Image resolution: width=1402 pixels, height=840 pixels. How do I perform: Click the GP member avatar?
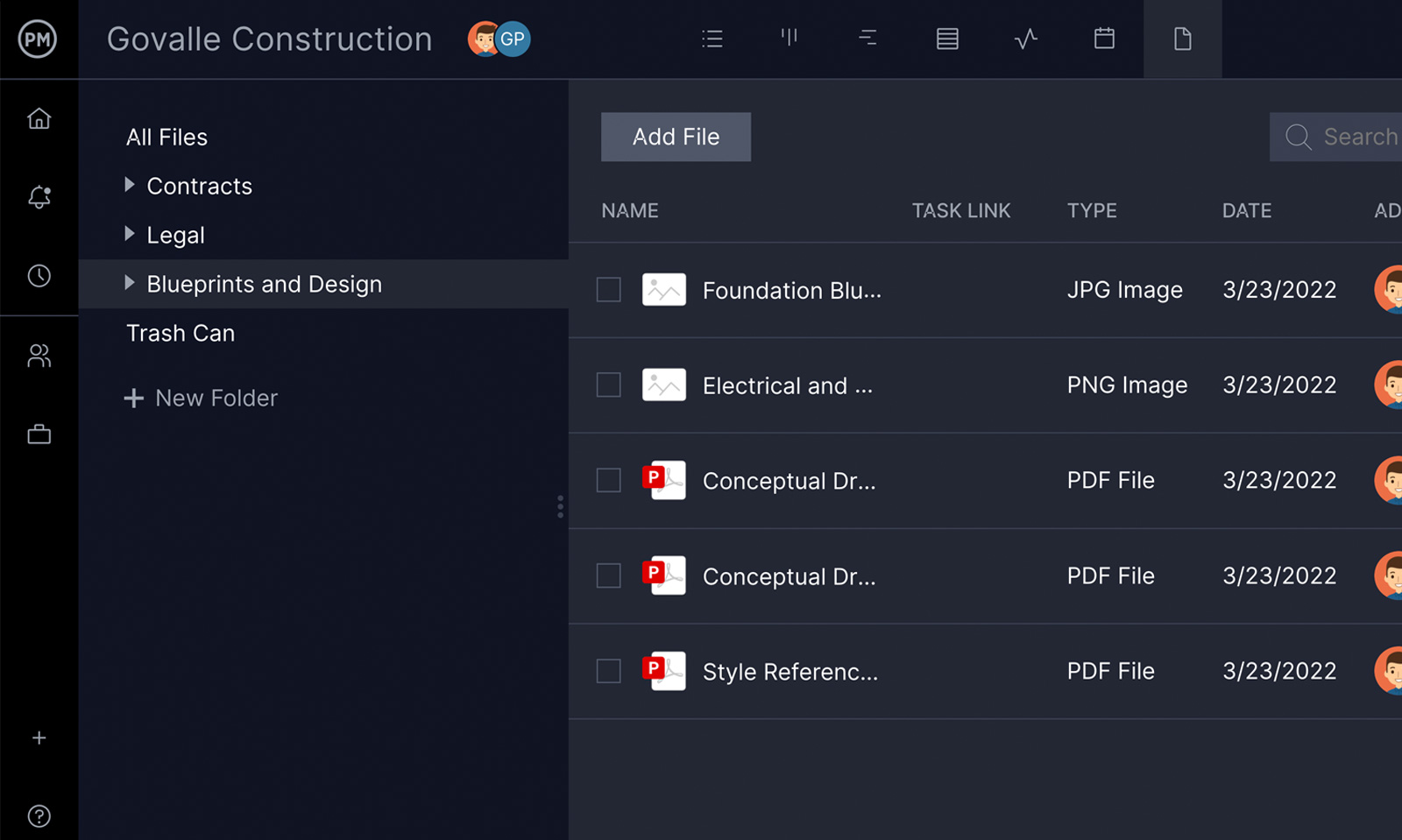tap(513, 39)
